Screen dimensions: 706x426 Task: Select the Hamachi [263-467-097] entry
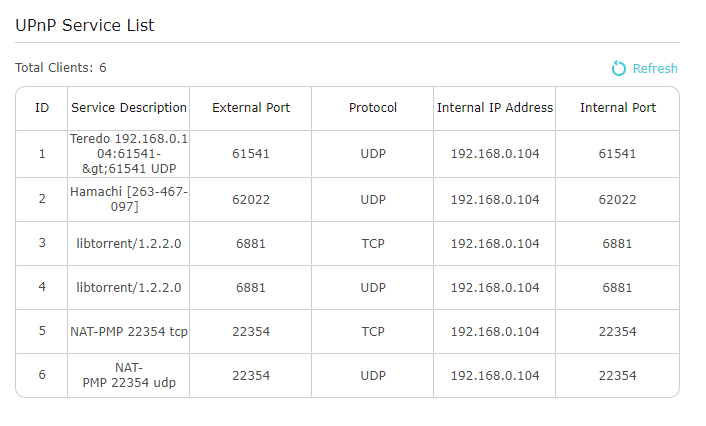pos(129,199)
